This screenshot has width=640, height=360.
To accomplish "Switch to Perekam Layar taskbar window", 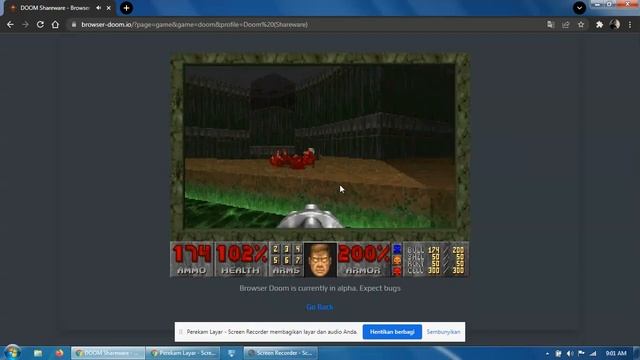I will [182, 353].
